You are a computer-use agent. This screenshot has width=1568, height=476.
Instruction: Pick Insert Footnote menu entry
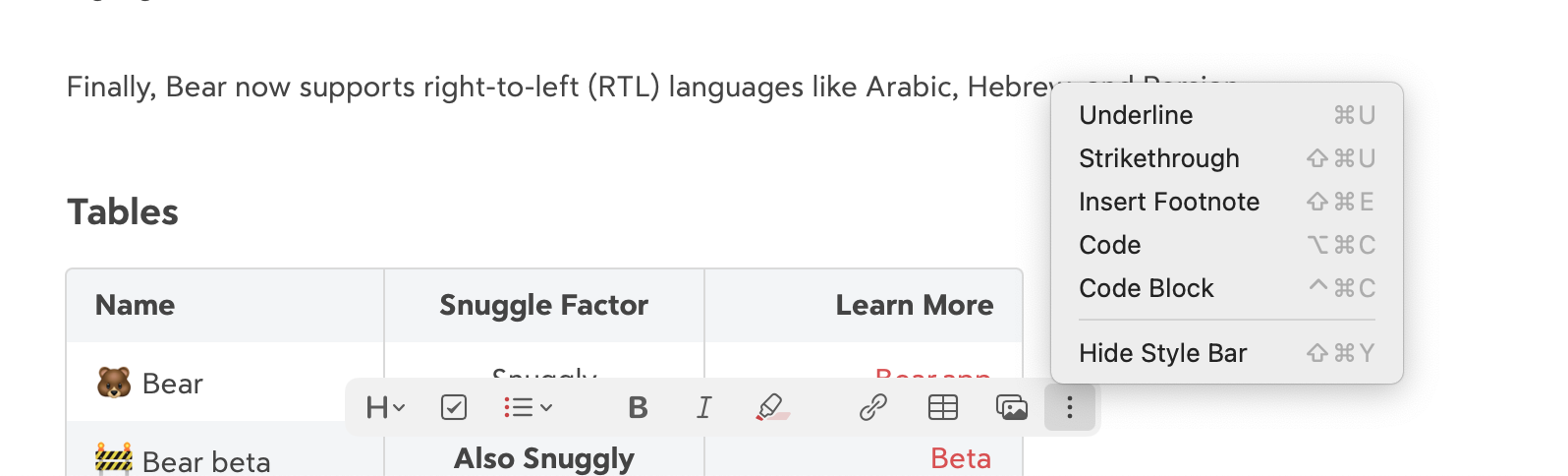[x=1169, y=202]
